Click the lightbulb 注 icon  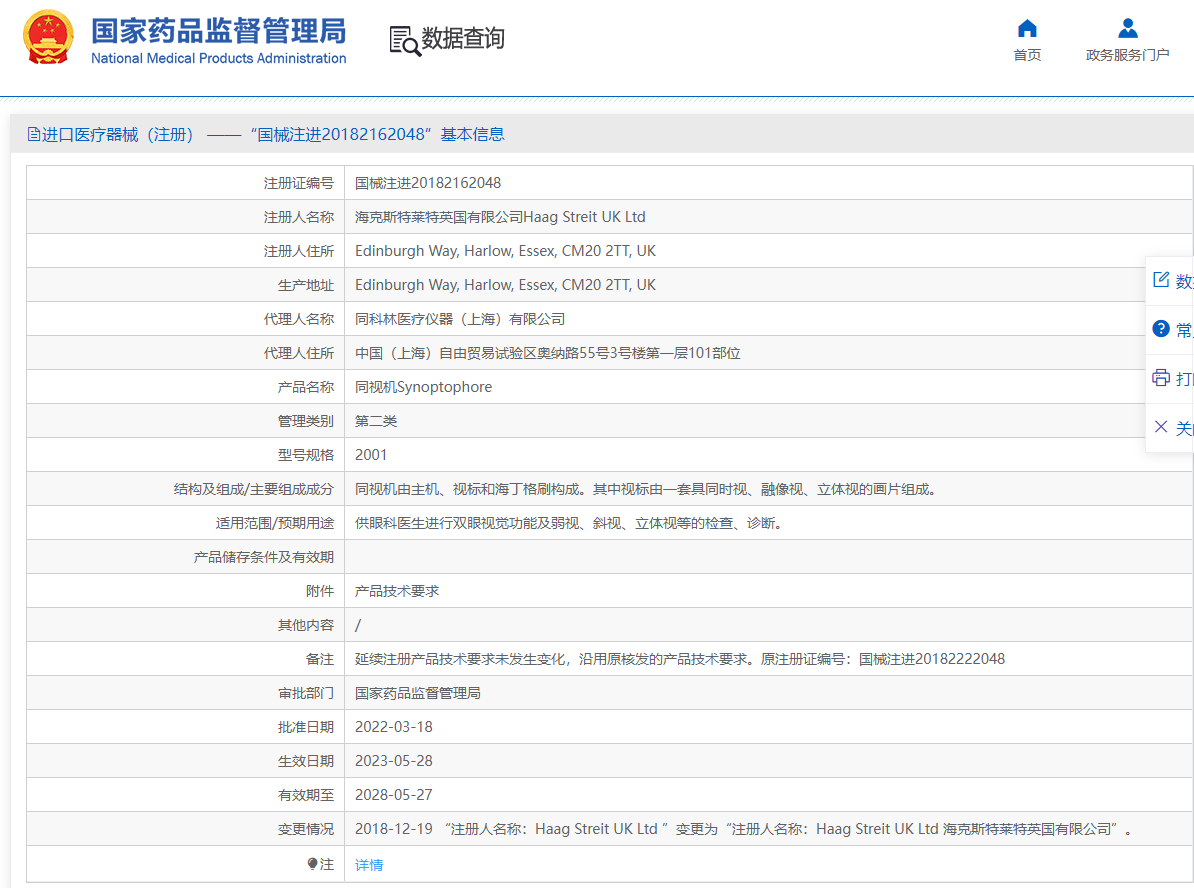pyautogui.click(x=312, y=864)
